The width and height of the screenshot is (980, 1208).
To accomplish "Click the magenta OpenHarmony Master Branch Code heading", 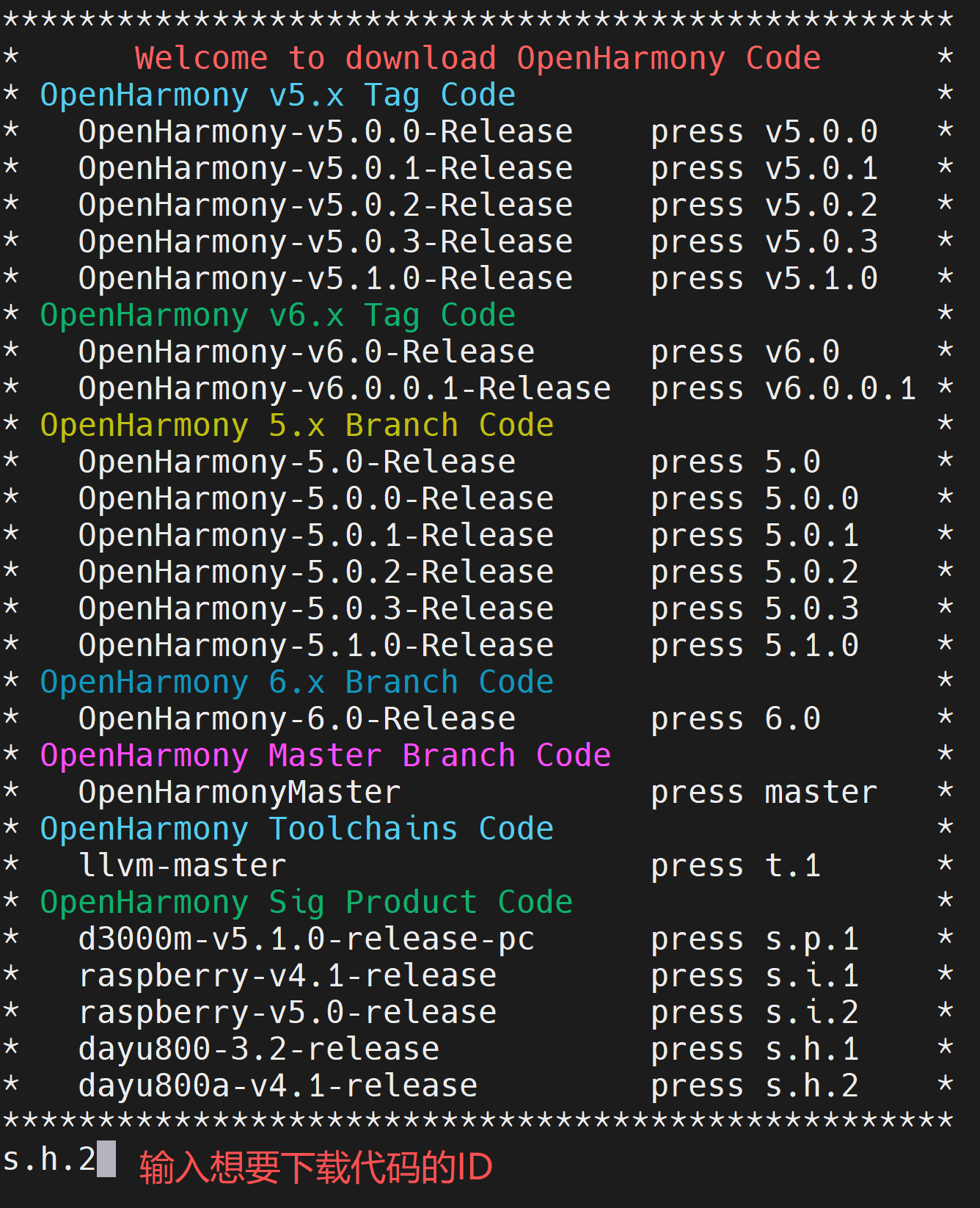I will 325,756.
